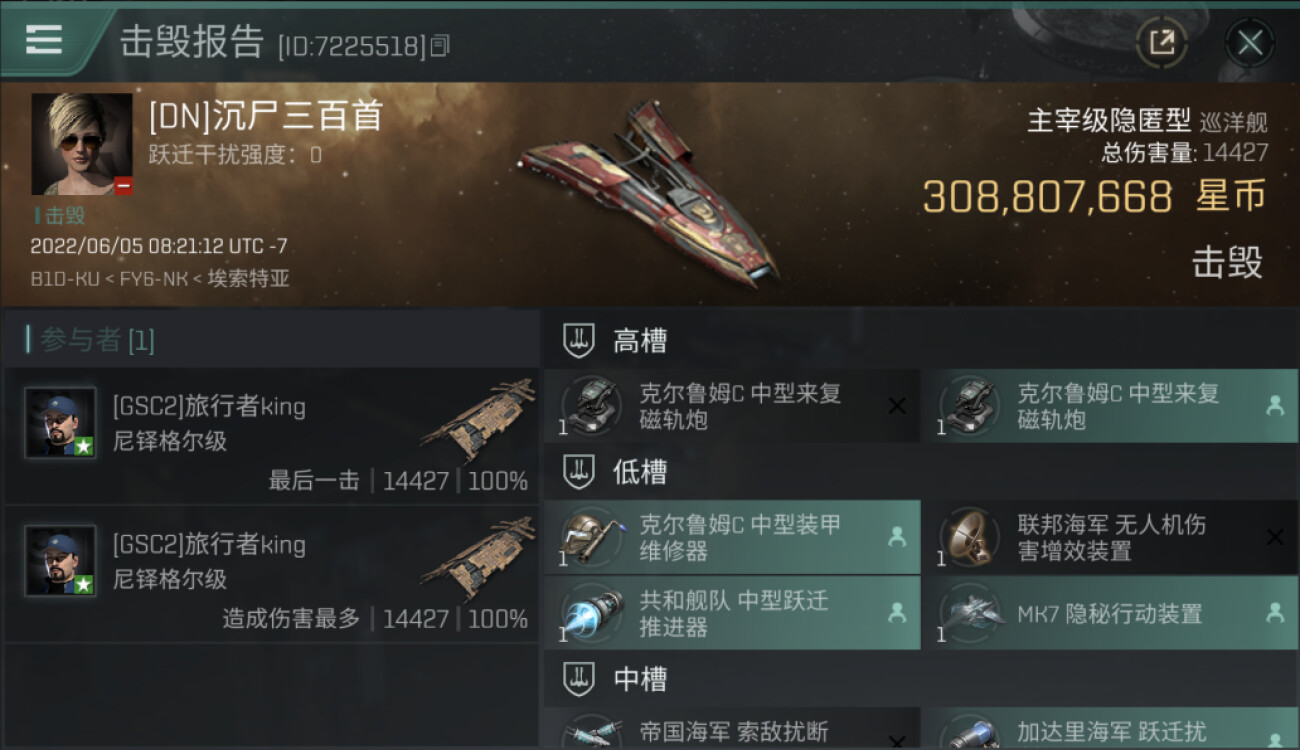Image resolution: width=1300 pixels, height=750 pixels.
Task: Open victim 沉尸三百首 portrait
Action: pos(82,144)
